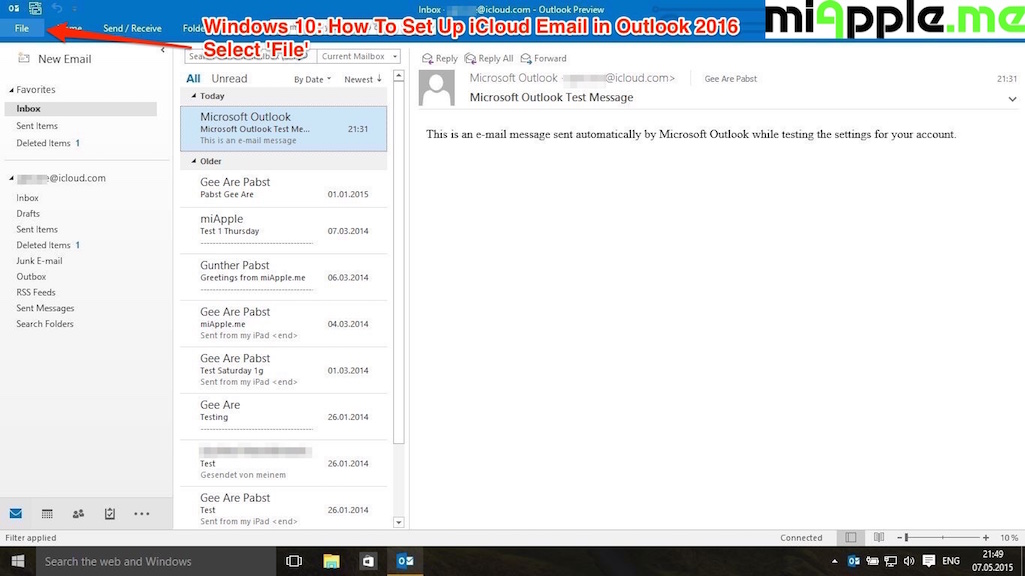Click the Outlook icon on the taskbar
Viewport: 1025px width, 576px height.
[x=404, y=560]
